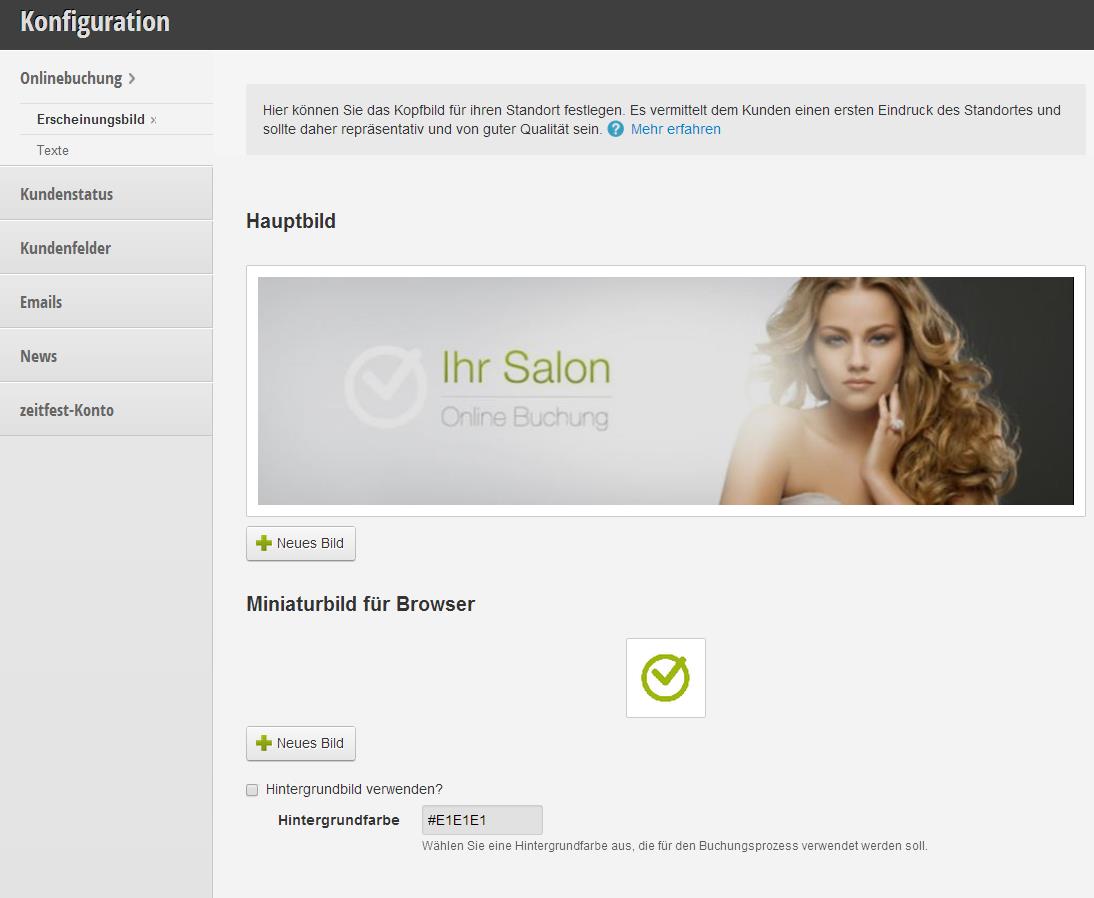Click the Konfiguration page title

(95, 22)
